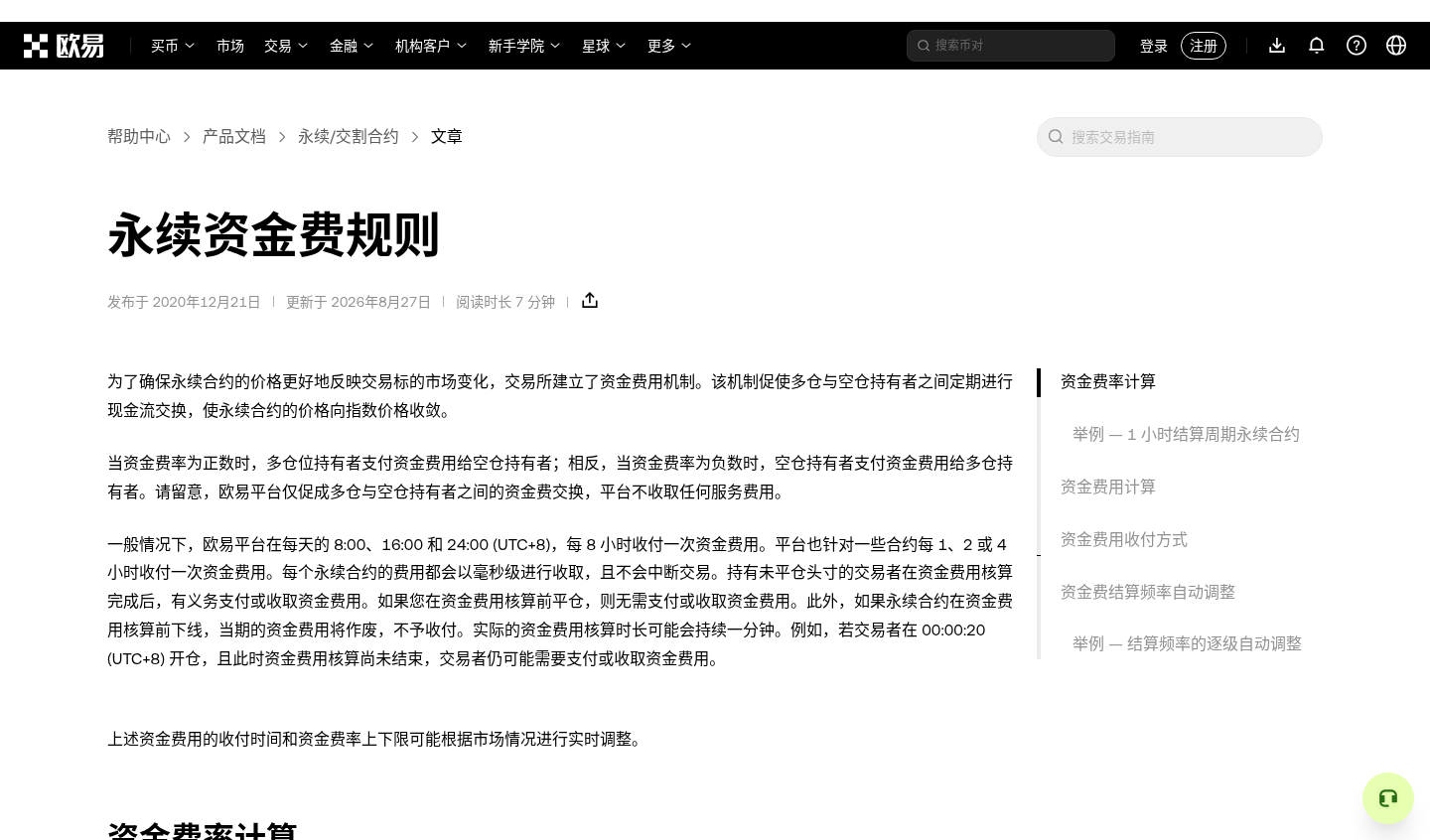Expand the 星球 dropdown menu
The image size is (1430, 840).
[604, 46]
